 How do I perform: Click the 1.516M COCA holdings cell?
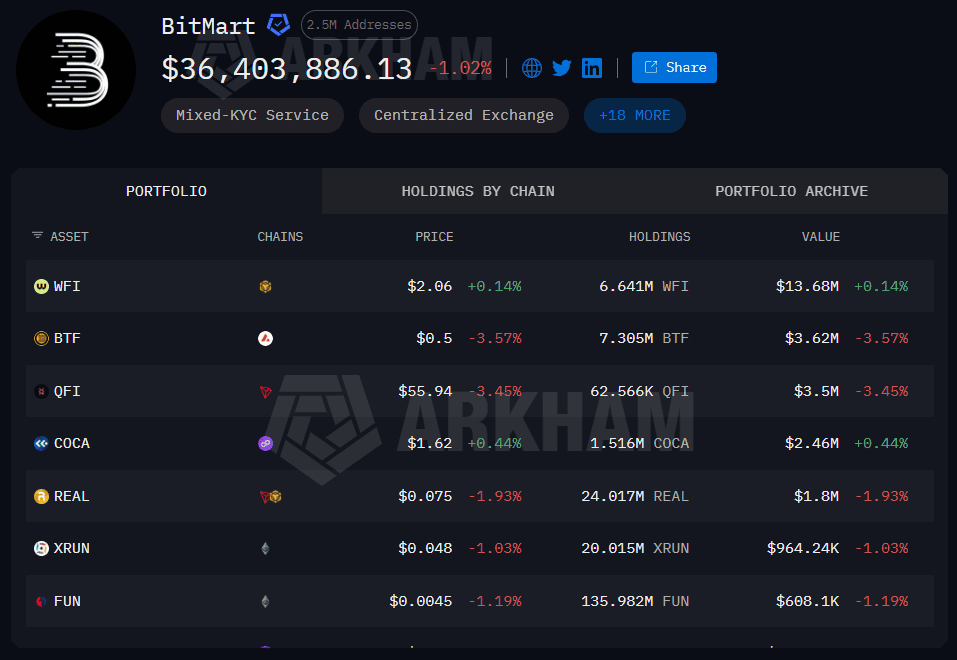pos(639,443)
